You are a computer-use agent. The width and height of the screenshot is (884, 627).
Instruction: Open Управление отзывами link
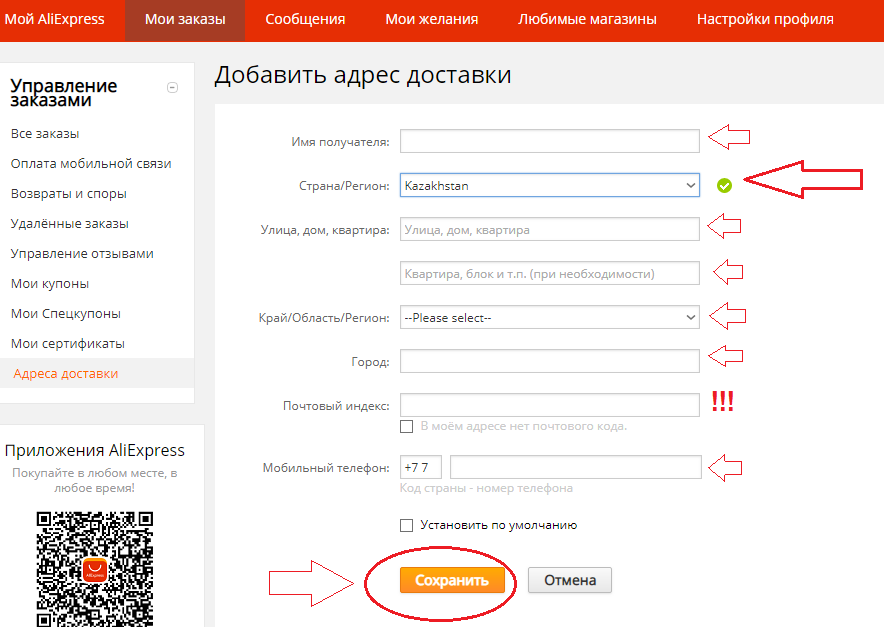pyautogui.click(x=82, y=254)
